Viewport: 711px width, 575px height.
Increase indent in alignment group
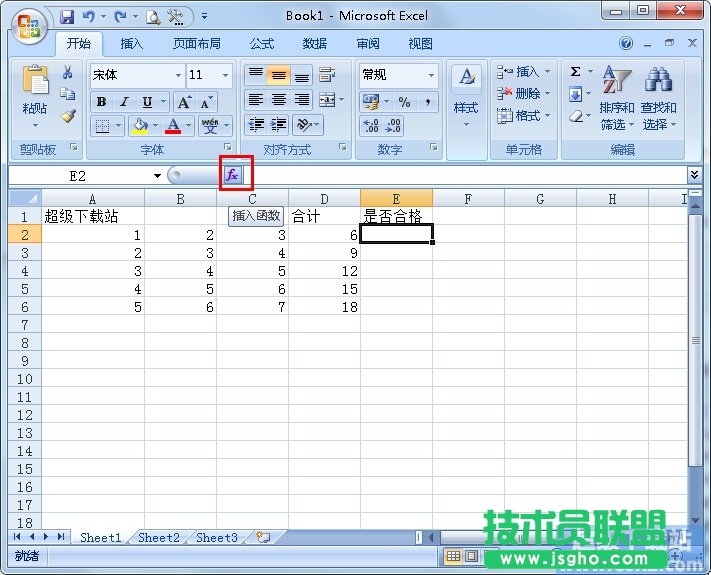point(278,125)
